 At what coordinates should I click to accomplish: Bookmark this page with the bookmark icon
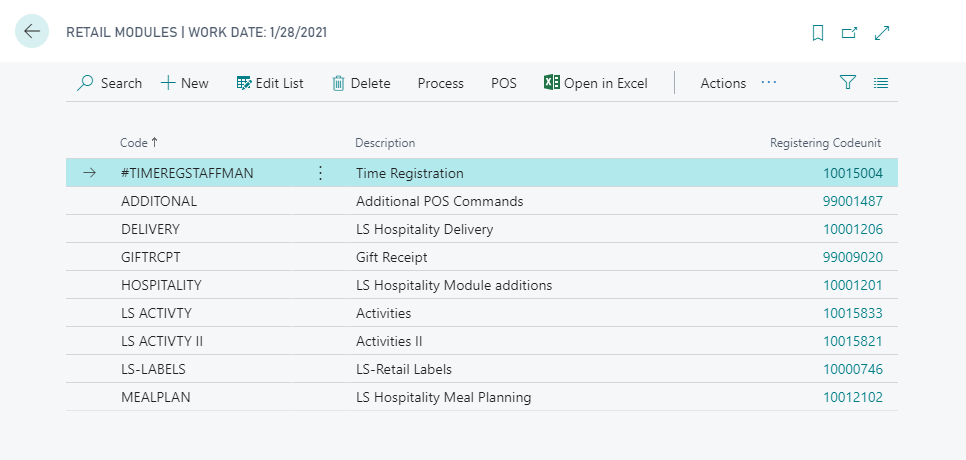[x=818, y=33]
